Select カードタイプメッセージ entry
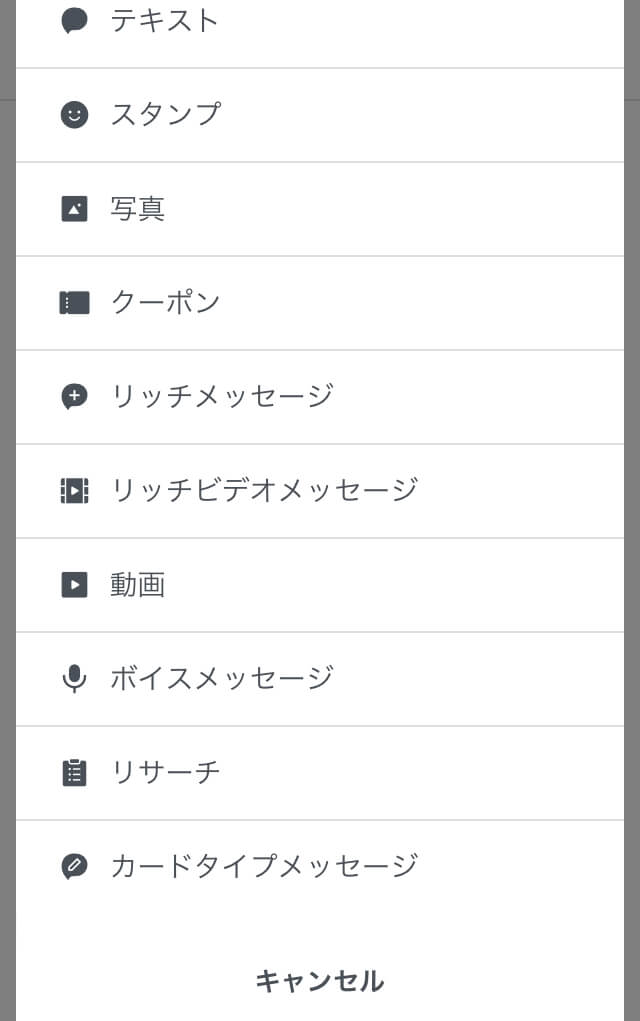 click(264, 866)
